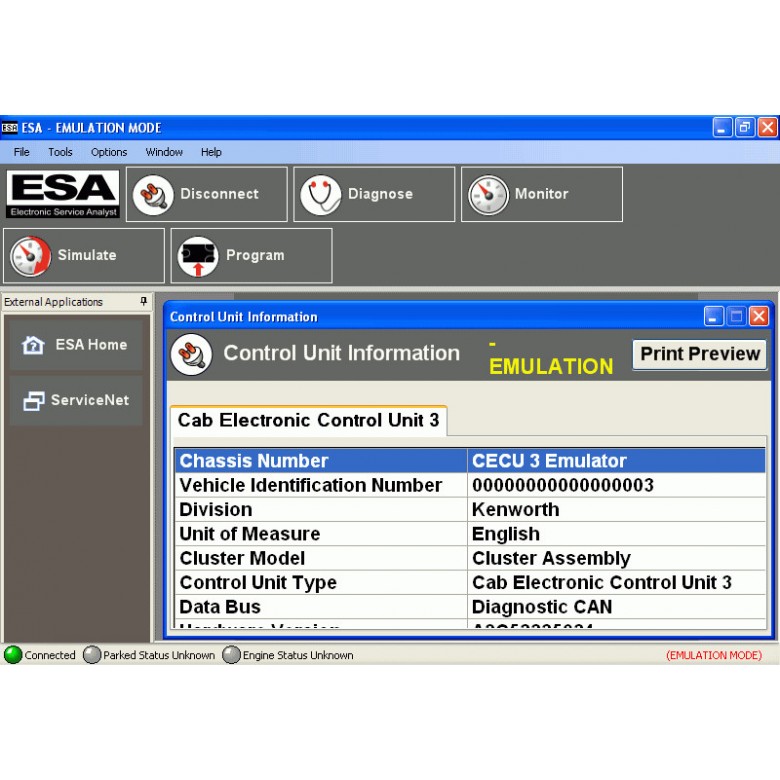Select the CECU 3 Emulator value cell
The image size is (780, 780).
point(616,461)
